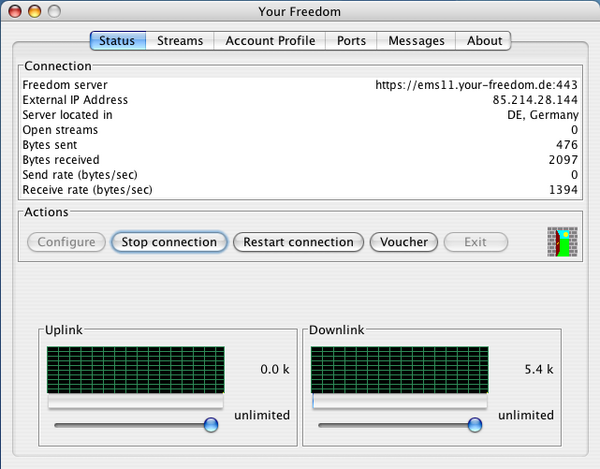The height and width of the screenshot is (469, 600).
Task: Switch to the Status tab
Action: point(118,41)
